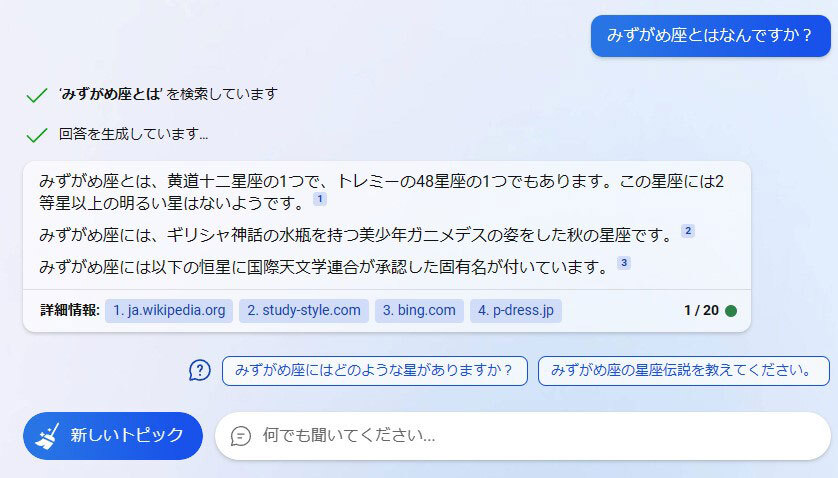This screenshot has width=838, height=478.
Task: Focus the 何でも聞いてください message input field
Action: (x=523, y=436)
